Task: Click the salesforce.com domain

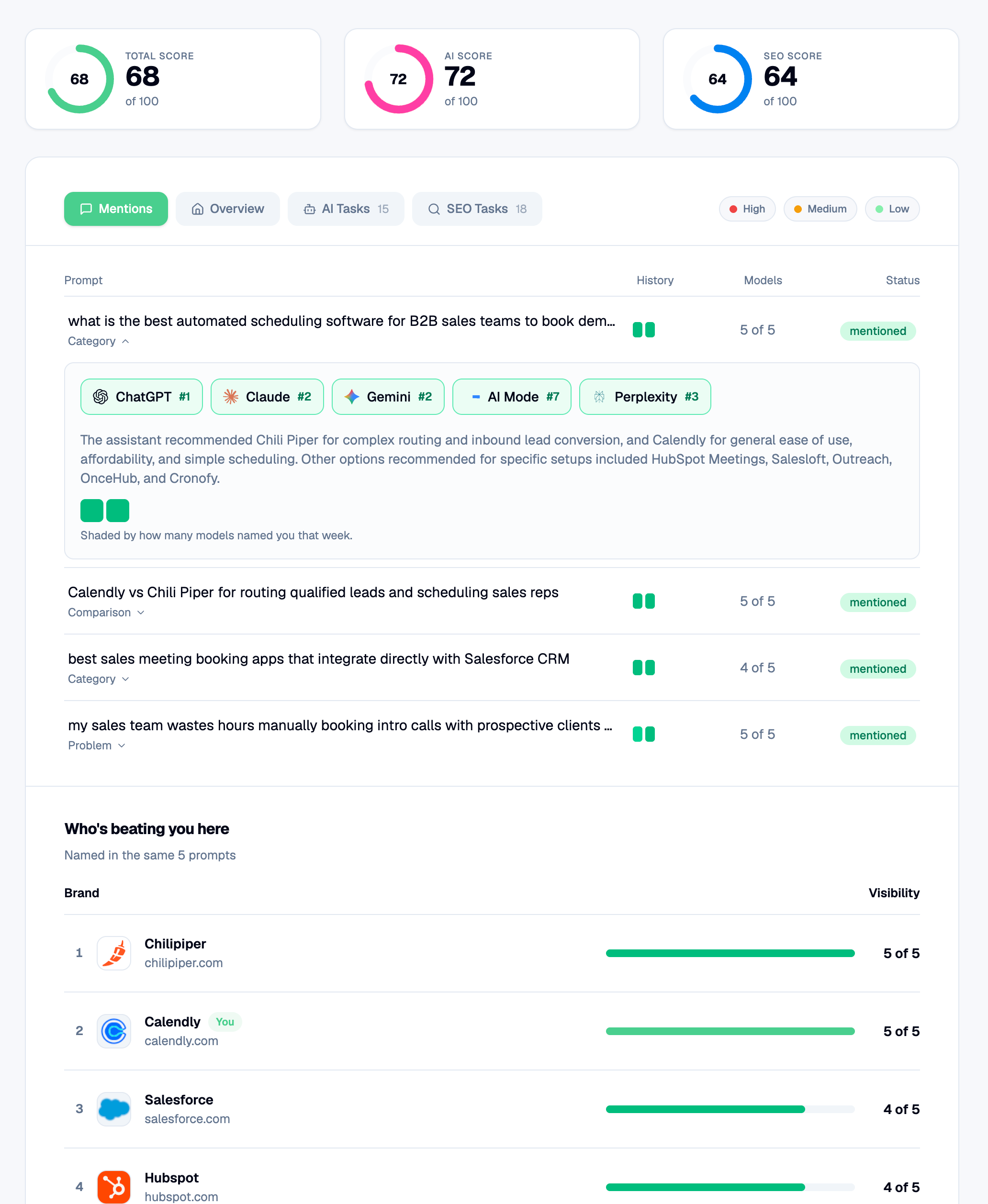Action: (x=187, y=1119)
